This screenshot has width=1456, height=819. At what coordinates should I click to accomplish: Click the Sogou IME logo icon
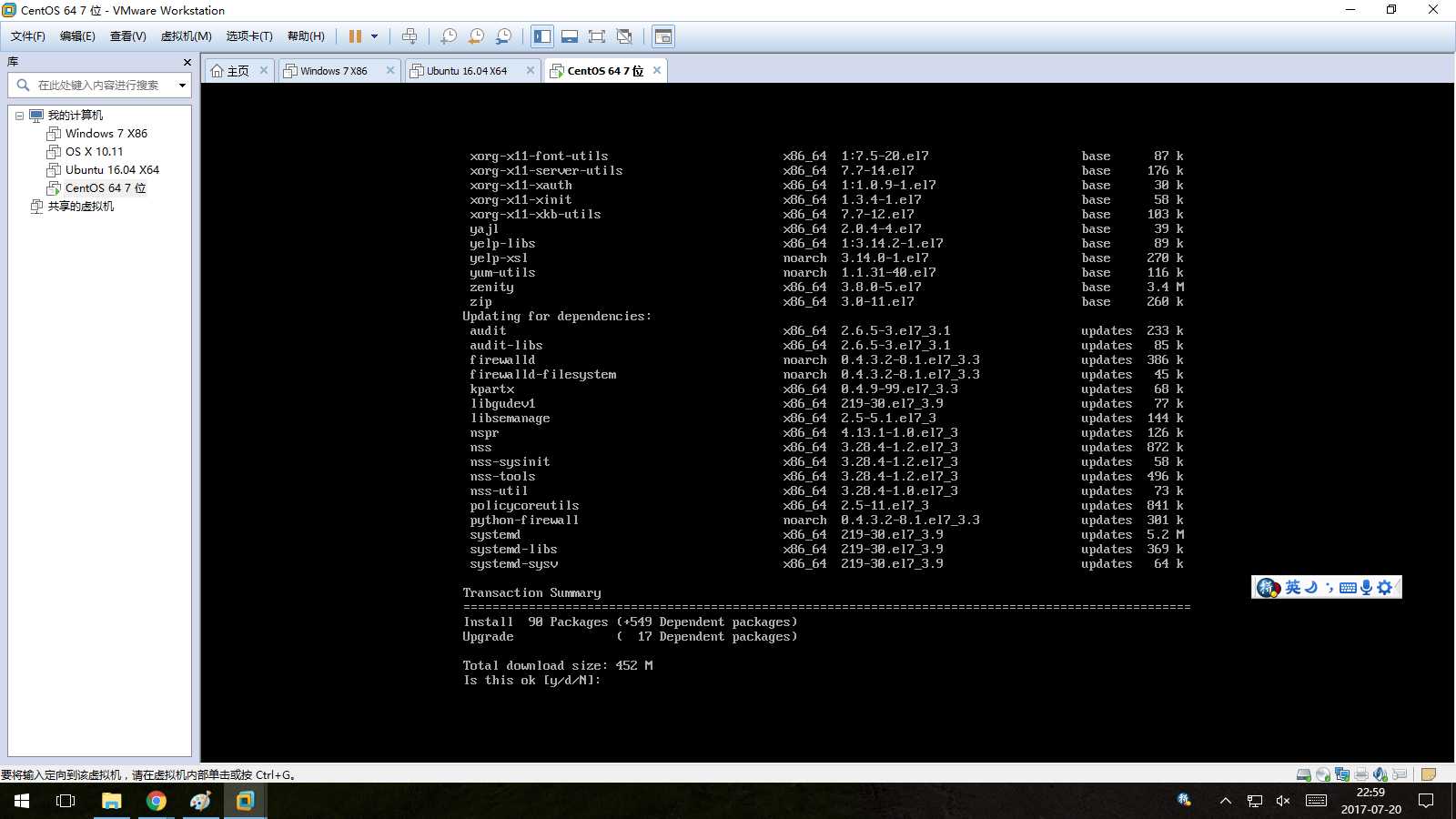[1269, 588]
